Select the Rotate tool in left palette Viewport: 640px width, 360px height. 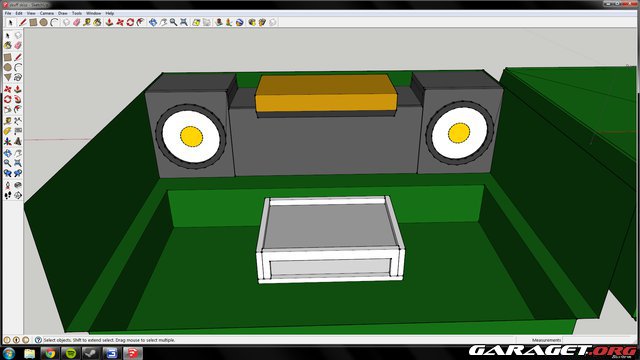(x=7, y=99)
